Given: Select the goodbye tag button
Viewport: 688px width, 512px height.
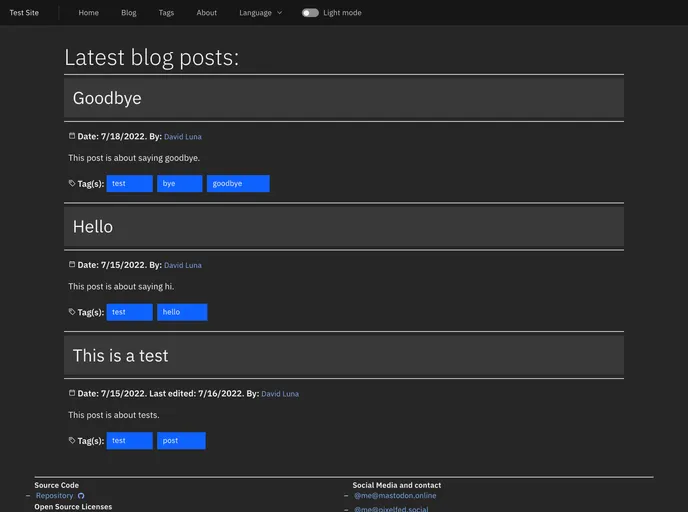Looking at the screenshot, I should 238,184.
